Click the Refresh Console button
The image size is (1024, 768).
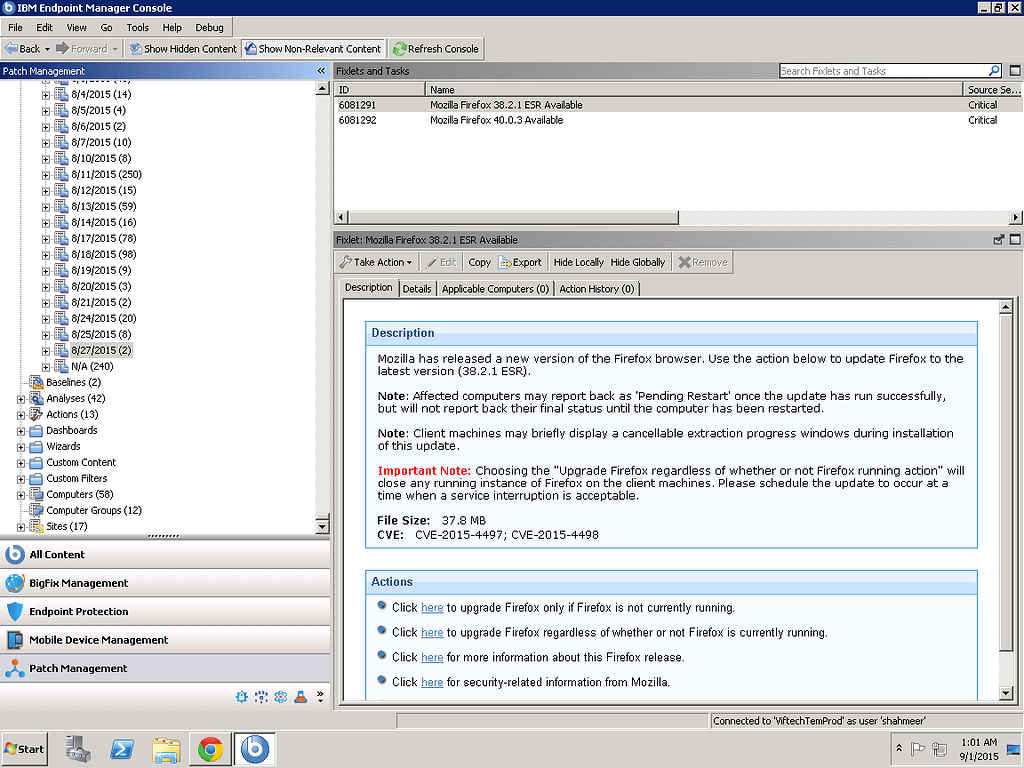coord(436,49)
